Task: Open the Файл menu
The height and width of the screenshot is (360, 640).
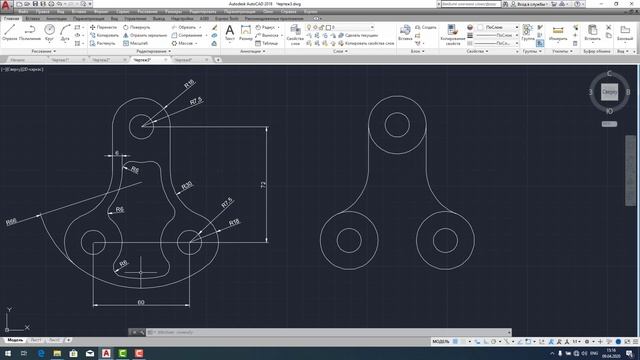Action: pyautogui.click(x=23, y=12)
